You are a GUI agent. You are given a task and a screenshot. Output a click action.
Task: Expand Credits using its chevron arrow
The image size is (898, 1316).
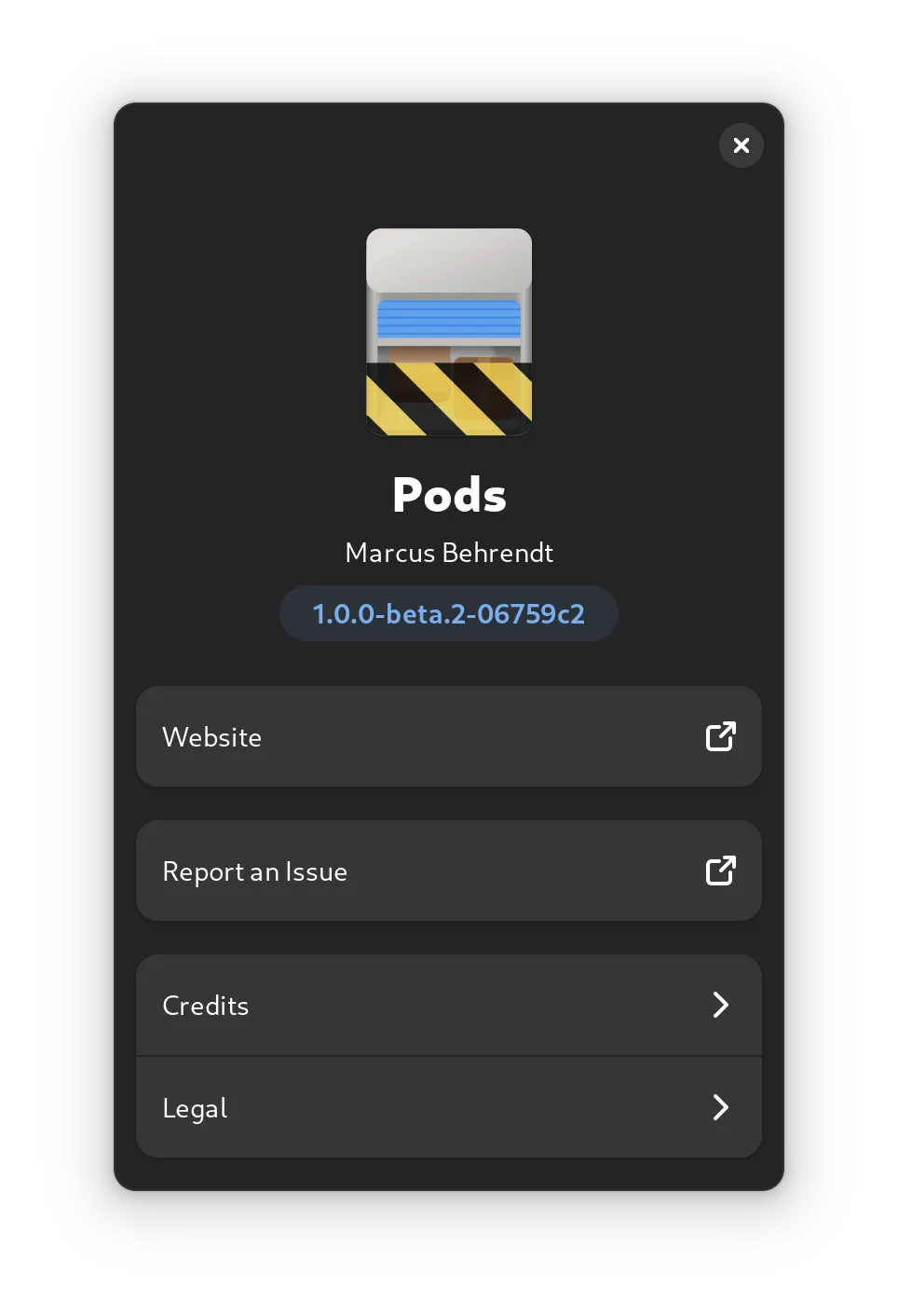coord(720,1005)
